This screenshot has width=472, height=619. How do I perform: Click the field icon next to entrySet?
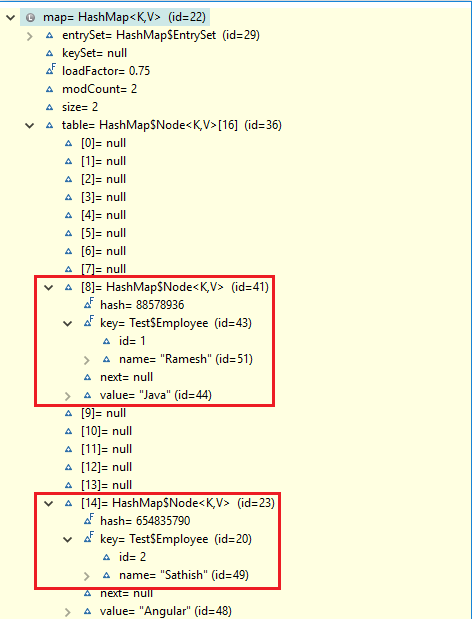coord(49,36)
